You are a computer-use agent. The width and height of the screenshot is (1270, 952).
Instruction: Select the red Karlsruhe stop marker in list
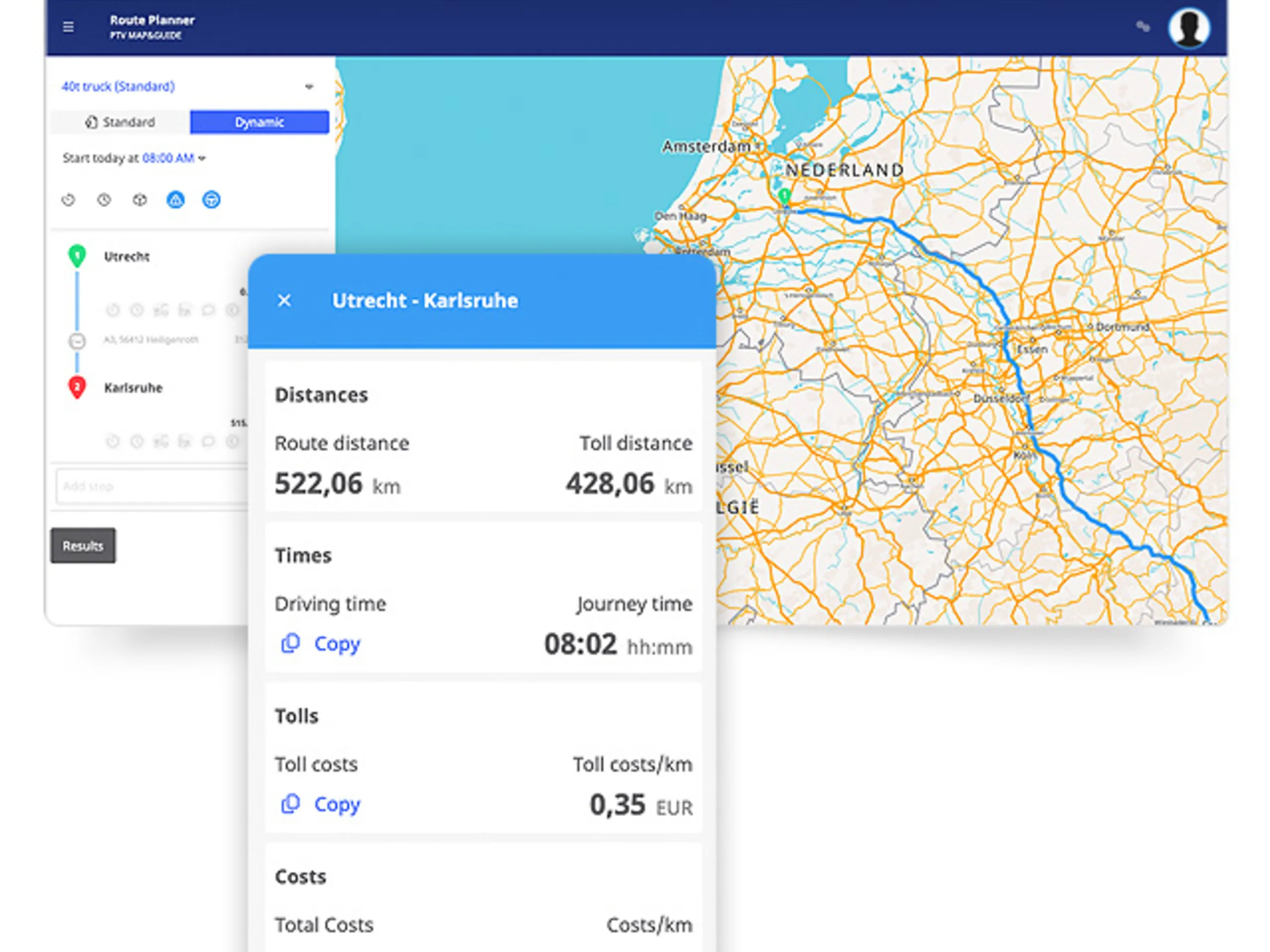tap(77, 387)
